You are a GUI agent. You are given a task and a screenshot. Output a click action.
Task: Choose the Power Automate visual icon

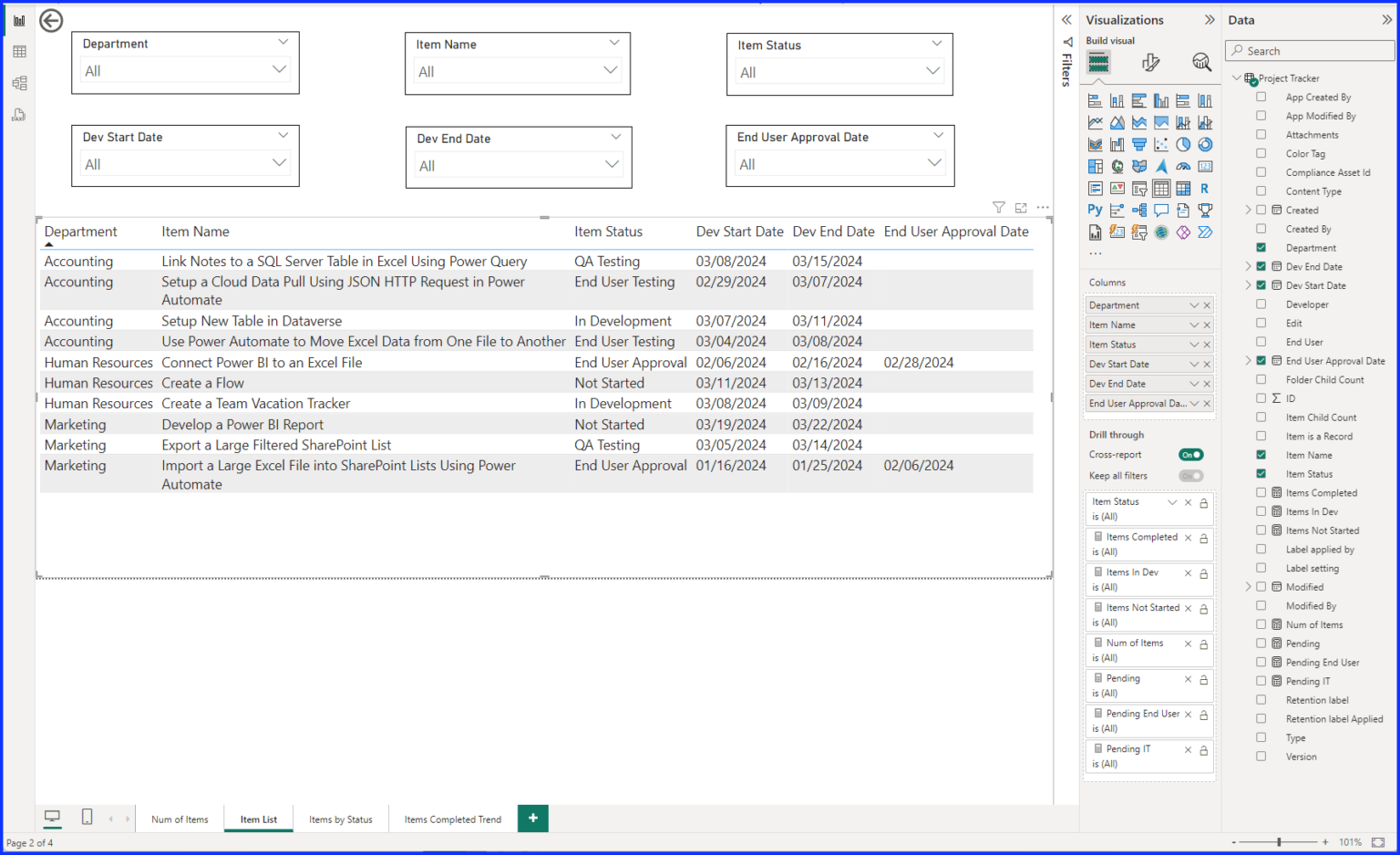(1205, 232)
